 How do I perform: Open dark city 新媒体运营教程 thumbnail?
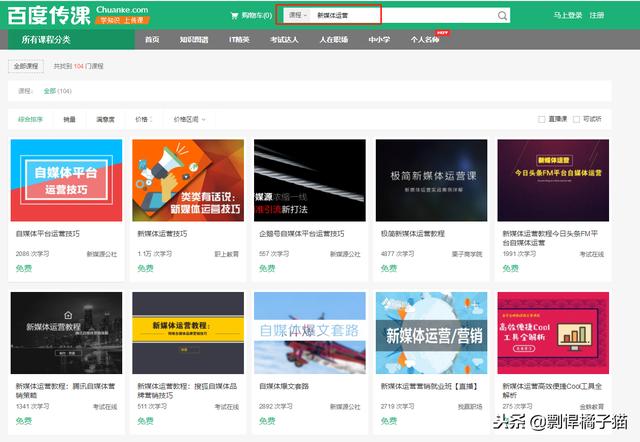[x=66, y=333]
